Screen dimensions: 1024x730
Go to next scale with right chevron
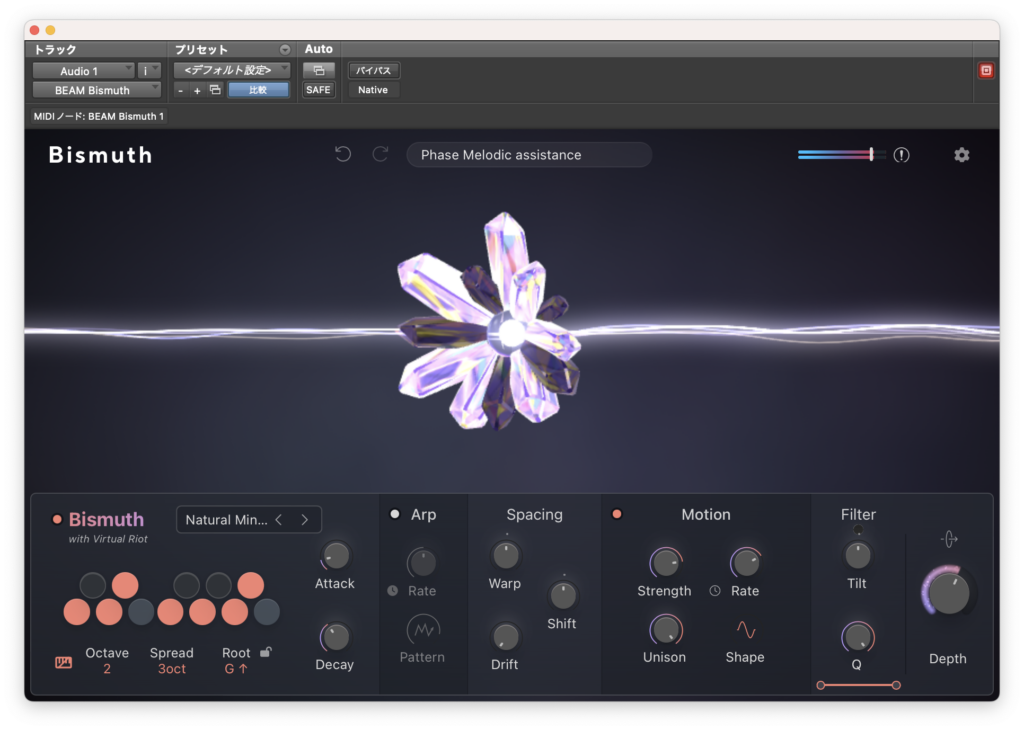coord(304,520)
